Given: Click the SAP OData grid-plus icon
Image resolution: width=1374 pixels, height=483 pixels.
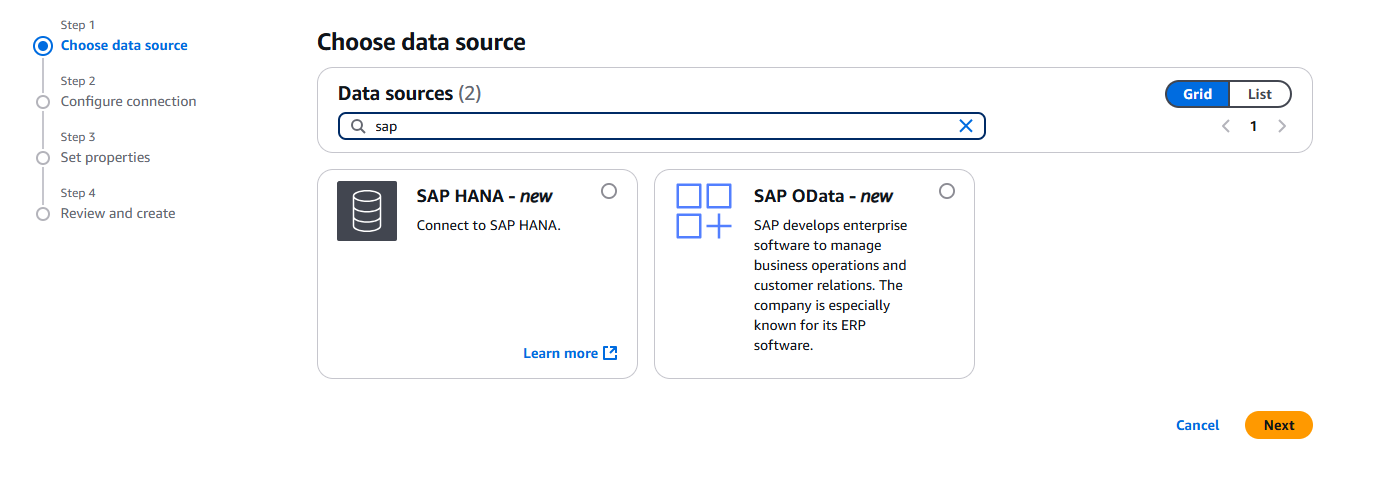Looking at the screenshot, I should [x=704, y=211].
